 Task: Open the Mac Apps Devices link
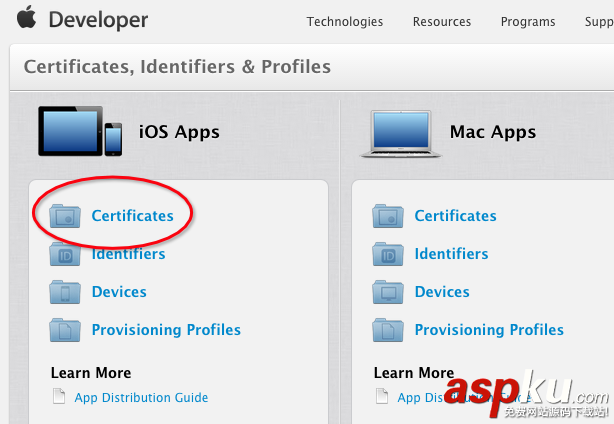point(442,292)
